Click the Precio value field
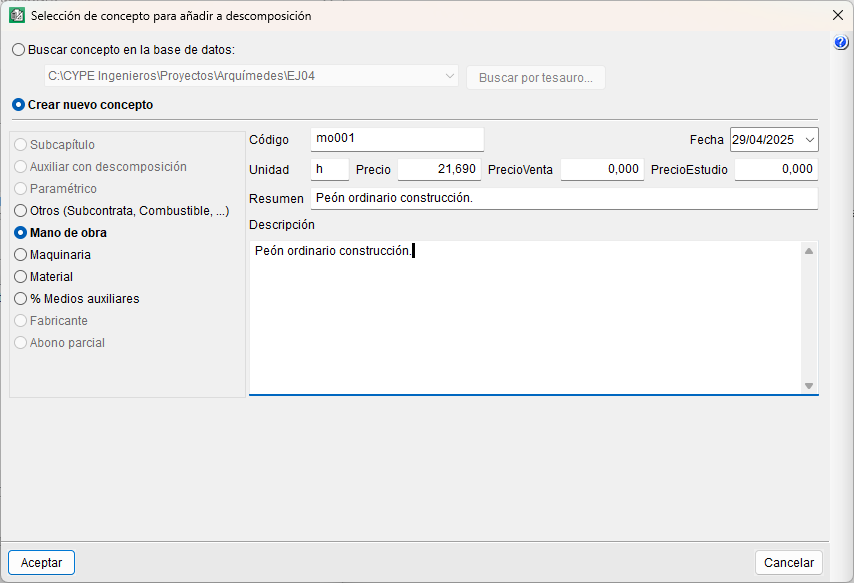The height and width of the screenshot is (583, 854). (439, 170)
